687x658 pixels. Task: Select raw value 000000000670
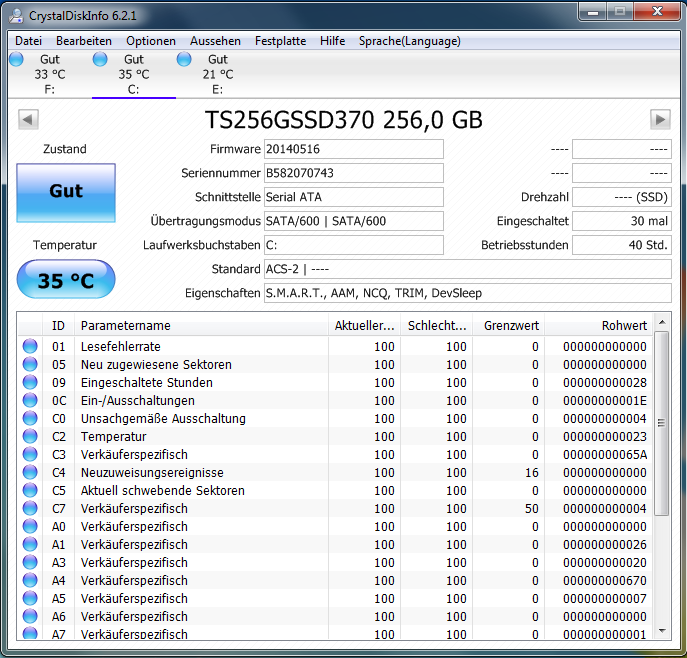coord(605,580)
